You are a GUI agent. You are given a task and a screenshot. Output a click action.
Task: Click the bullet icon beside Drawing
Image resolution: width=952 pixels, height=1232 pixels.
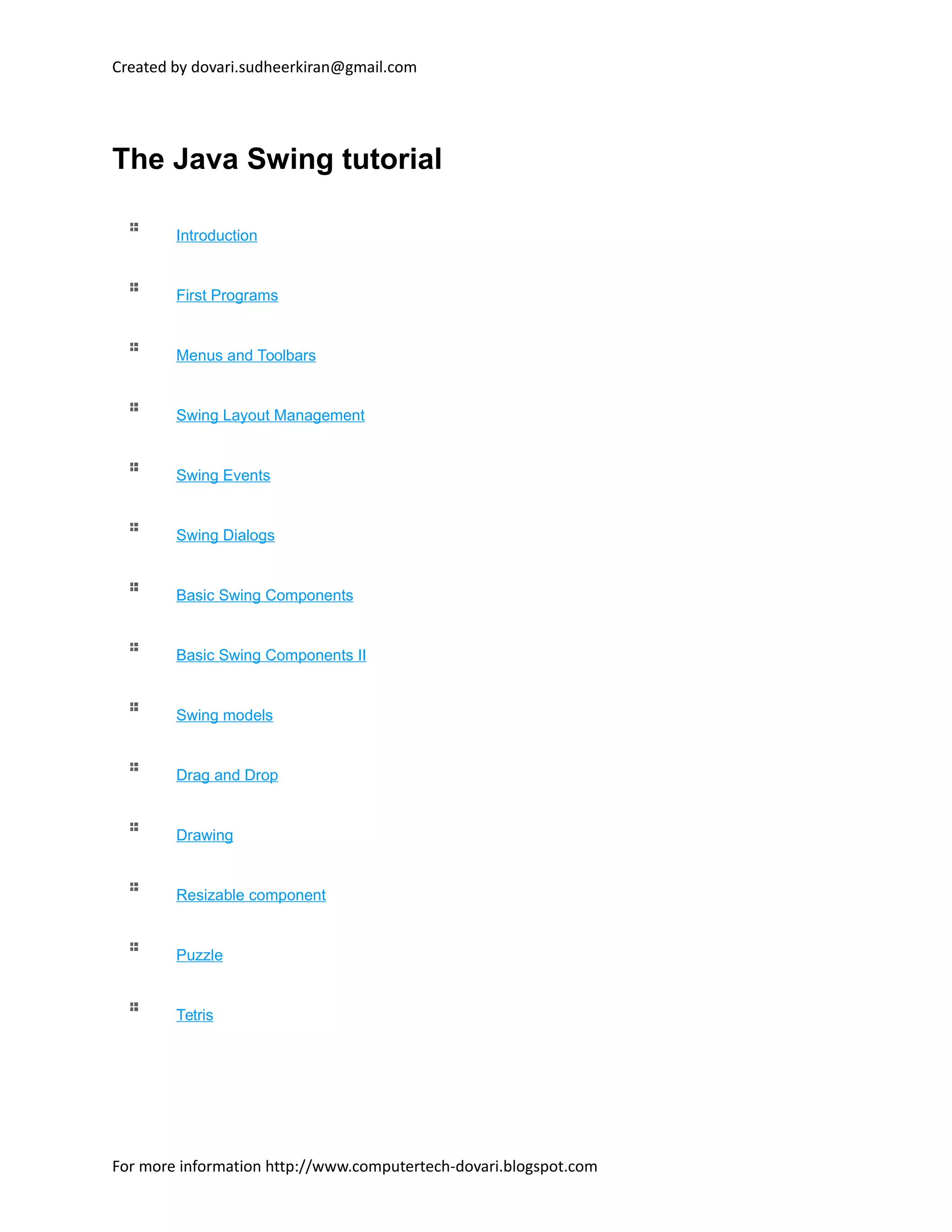point(134,827)
